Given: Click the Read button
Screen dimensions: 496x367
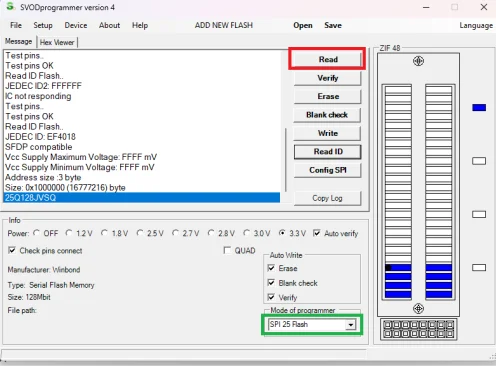Looking at the screenshot, I should click(328, 59).
